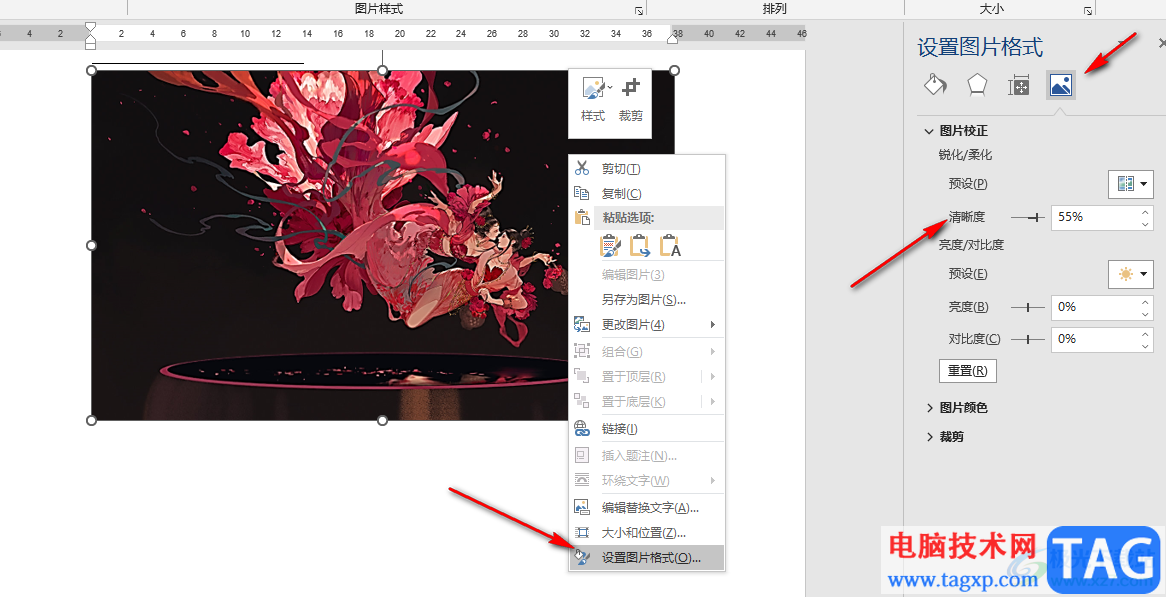Image resolution: width=1166 pixels, height=597 pixels.
Task: Click 复制 in context menu
Action: (646, 193)
